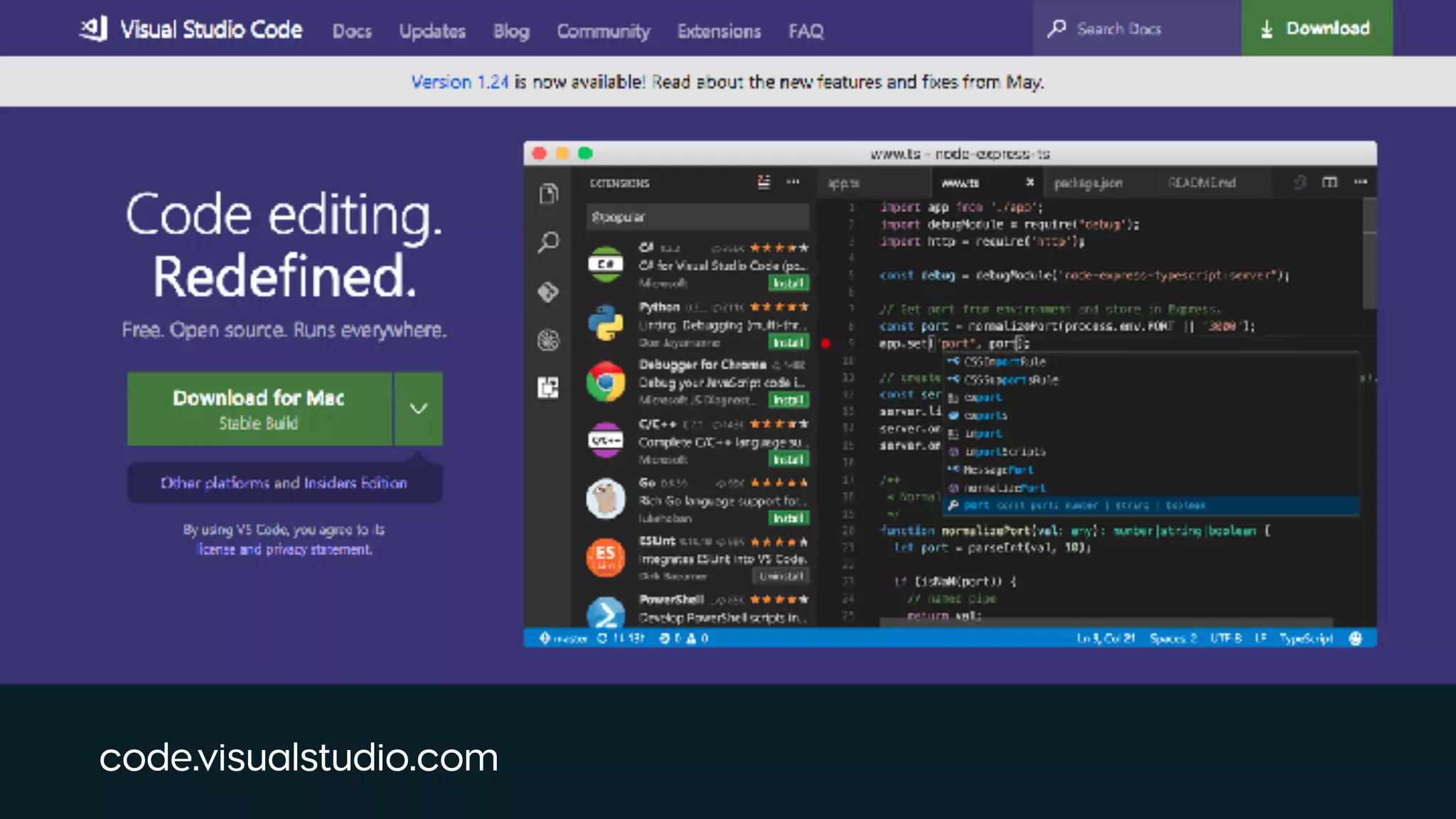The width and height of the screenshot is (1456, 819).
Task: Click the master branch status bar item
Action: click(563, 638)
